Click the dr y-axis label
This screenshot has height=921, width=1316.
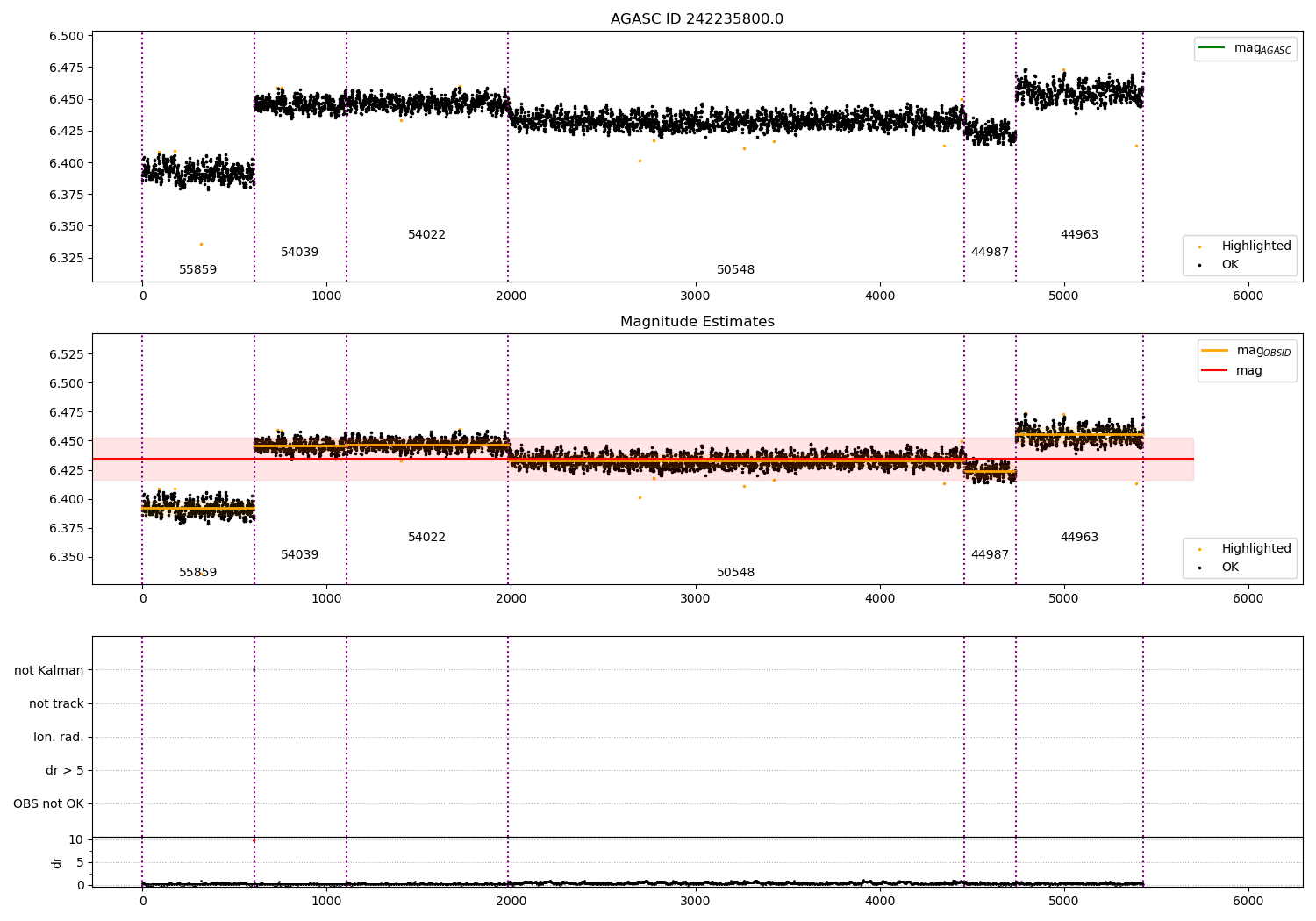(x=57, y=862)
